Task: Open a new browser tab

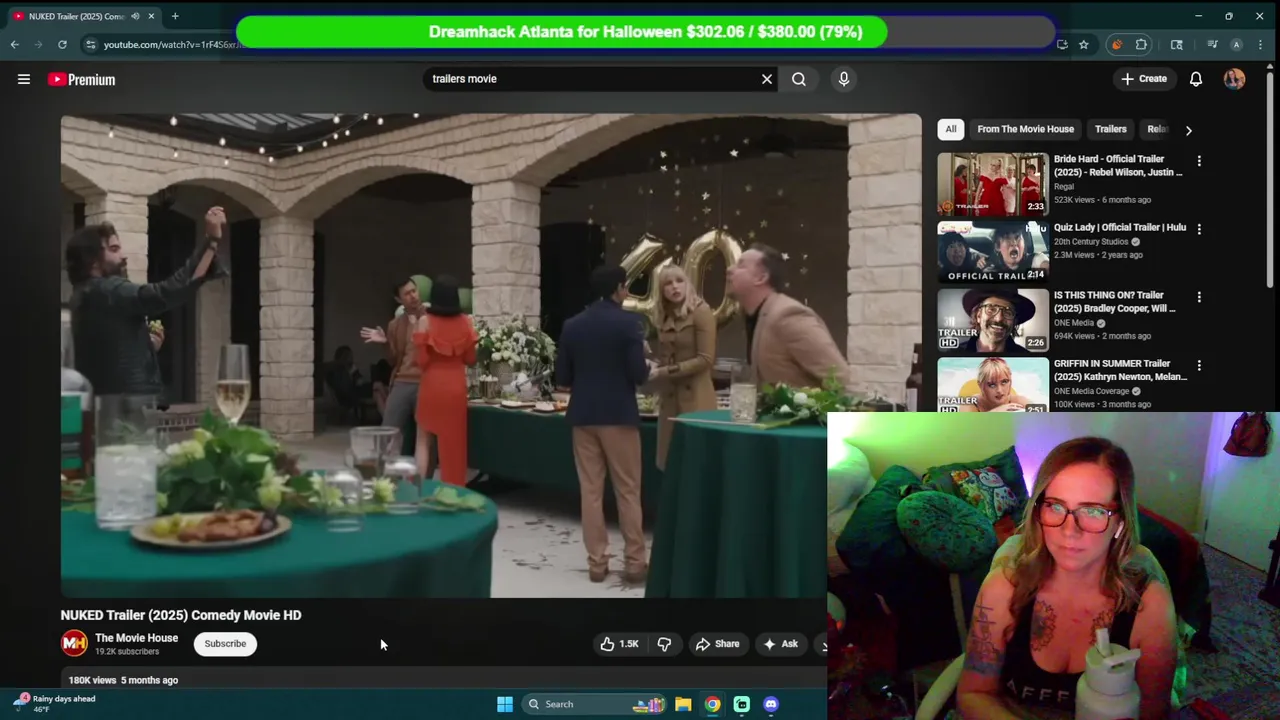Action: tap(175, 16)
